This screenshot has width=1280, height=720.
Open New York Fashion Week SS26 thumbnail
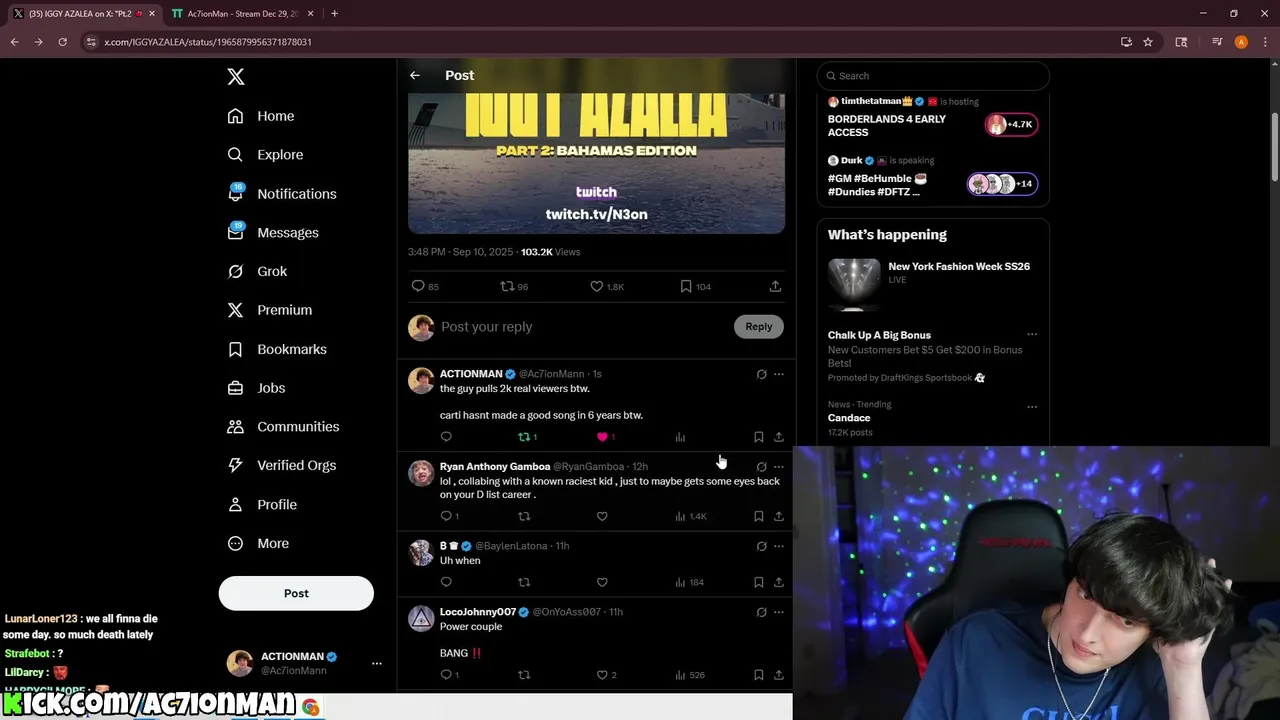pos(854,284)
